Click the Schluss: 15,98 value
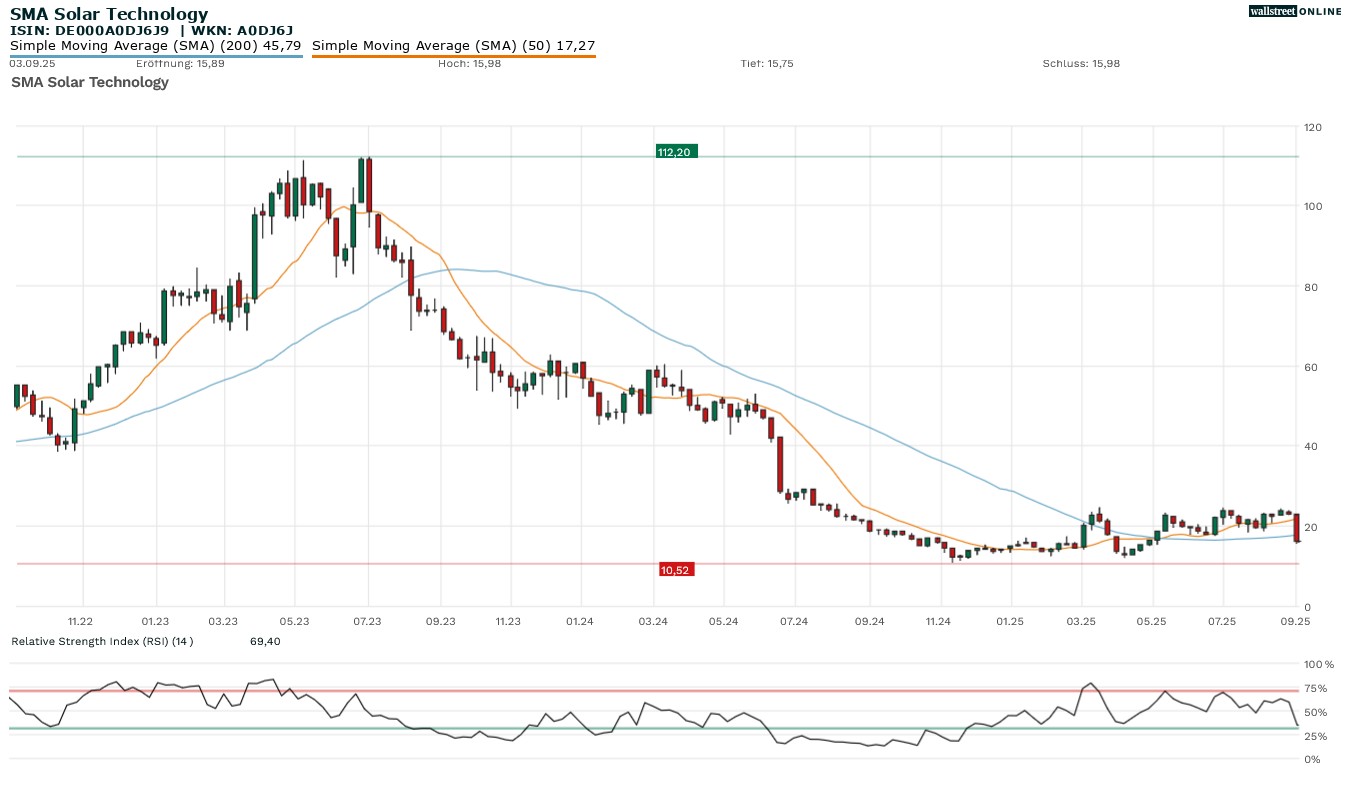The width and height of the screenshot is (1349, 786). [x=1081, y=64]
